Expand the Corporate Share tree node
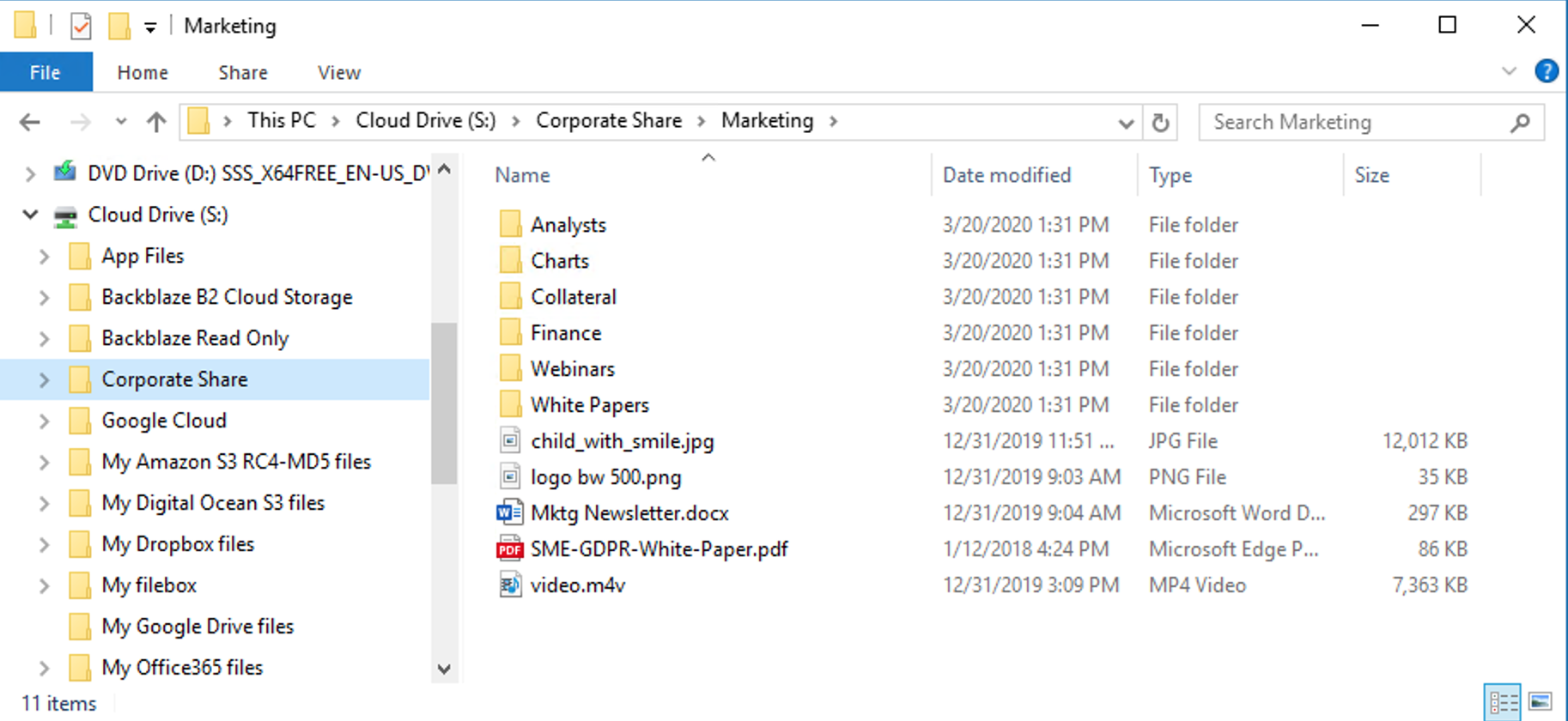Screen dimensions: 1568x721 tap(44, 380)
